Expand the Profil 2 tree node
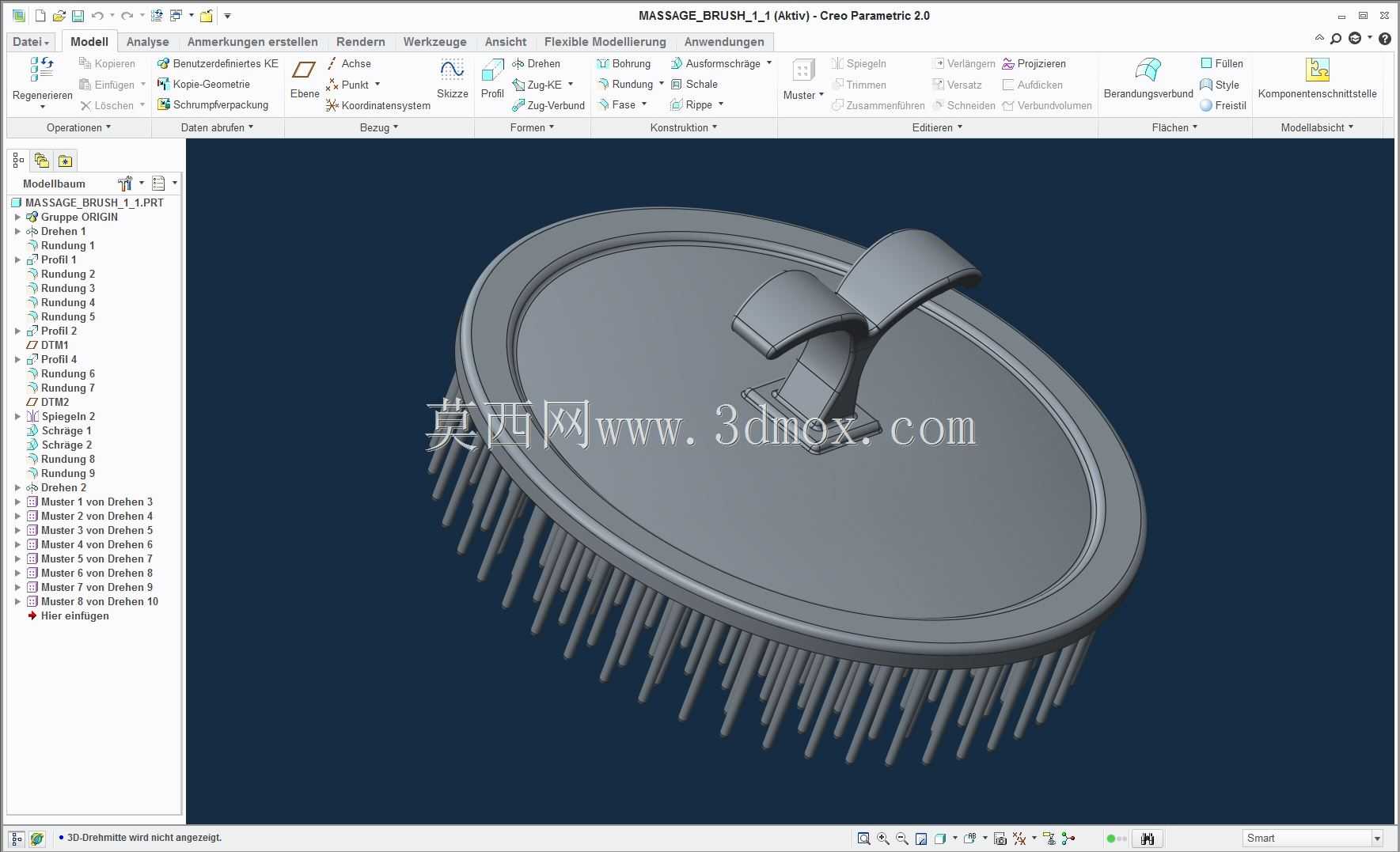This screenshot has width=1400, height=852. (17, 331)
